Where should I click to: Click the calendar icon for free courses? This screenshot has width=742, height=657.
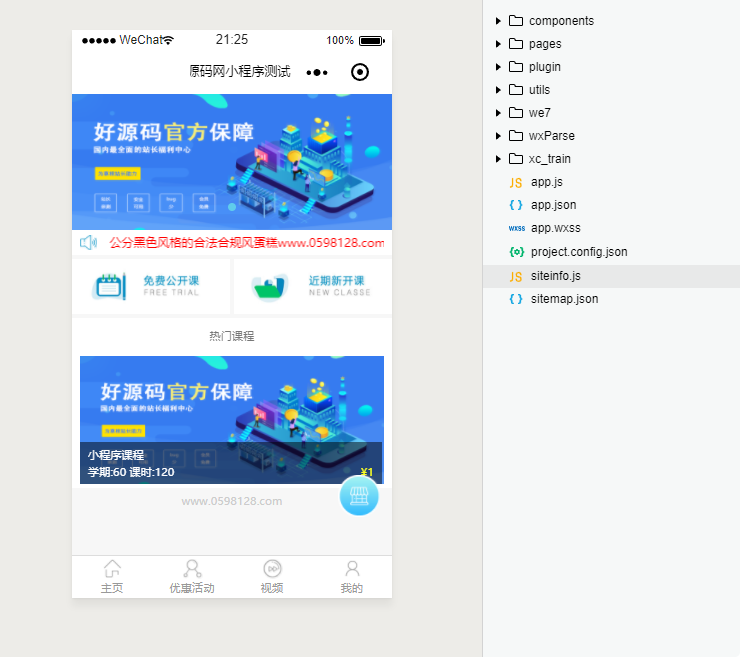(109, 286)
